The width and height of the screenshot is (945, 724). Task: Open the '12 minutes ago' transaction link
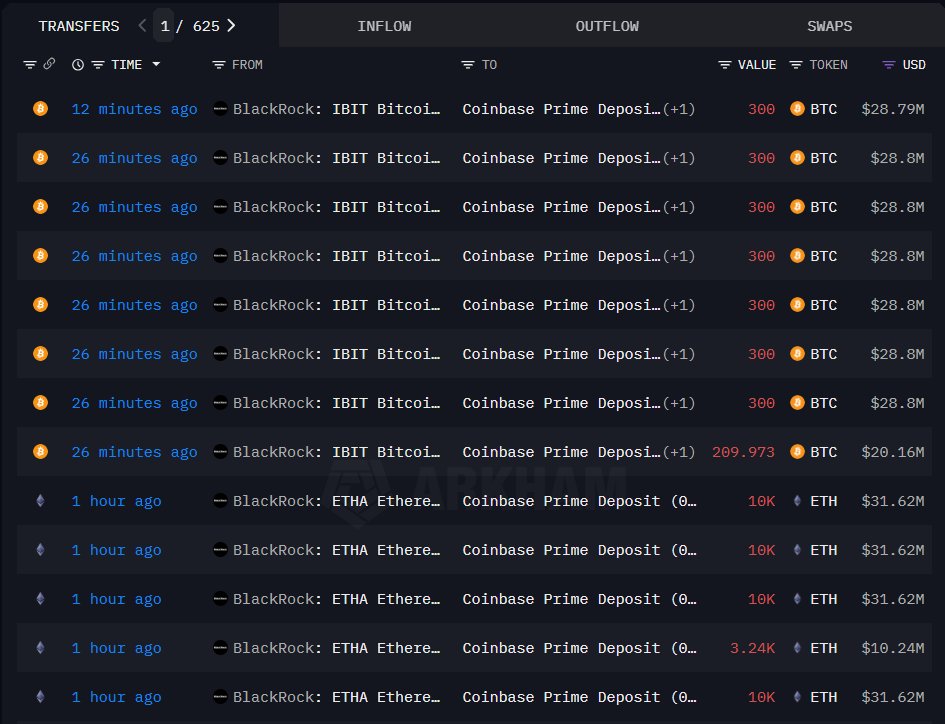coord(134,109)
